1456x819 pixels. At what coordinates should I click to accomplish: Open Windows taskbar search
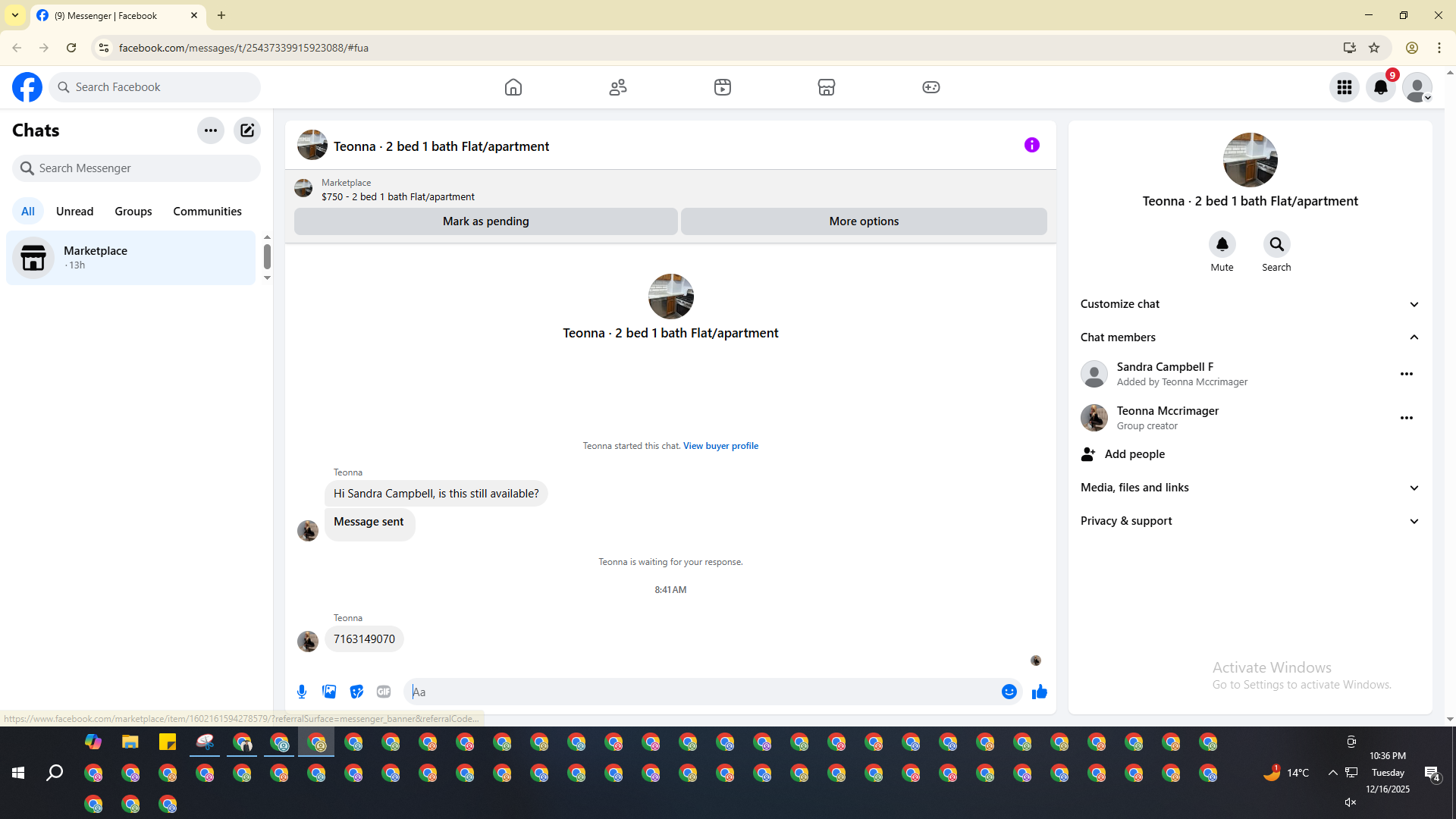pyautogui.click(x=55, y=773)
